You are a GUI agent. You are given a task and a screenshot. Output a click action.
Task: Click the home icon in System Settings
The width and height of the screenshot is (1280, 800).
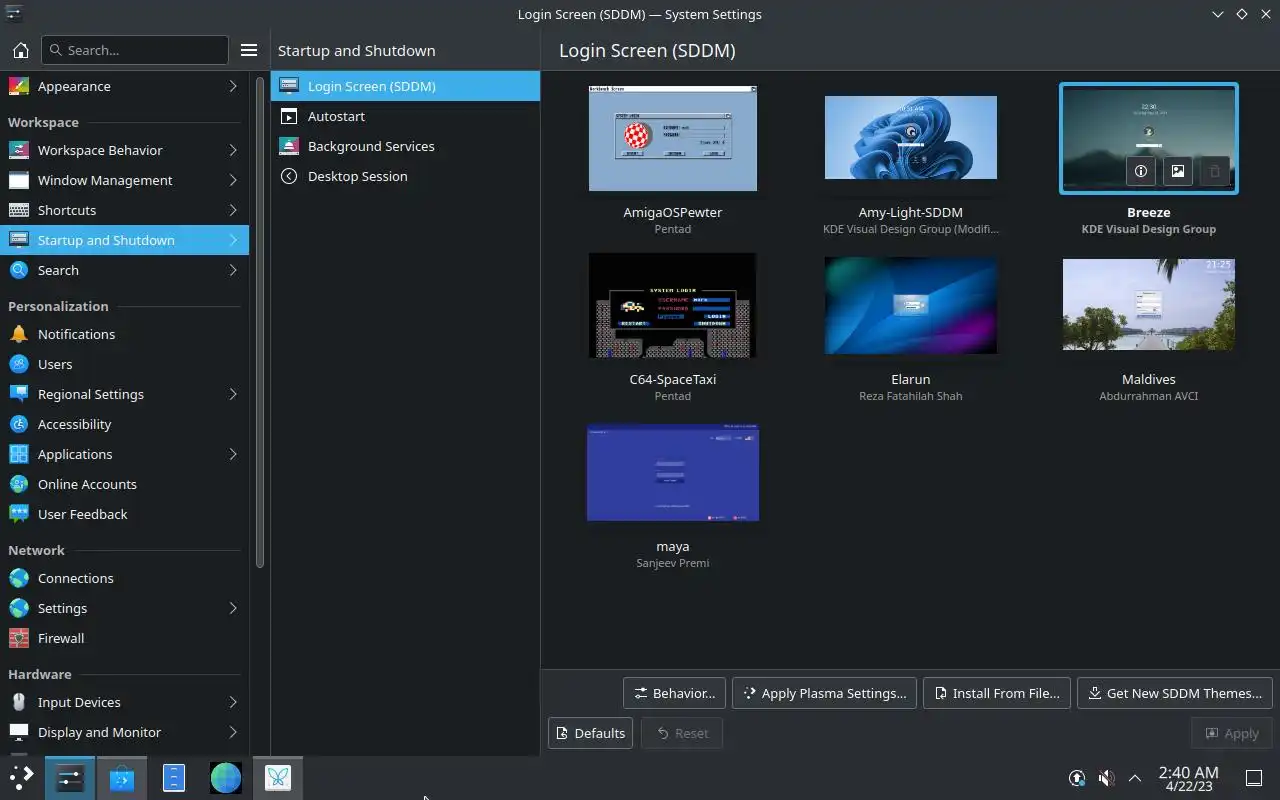pyautogui.click(x=20, y=50)
